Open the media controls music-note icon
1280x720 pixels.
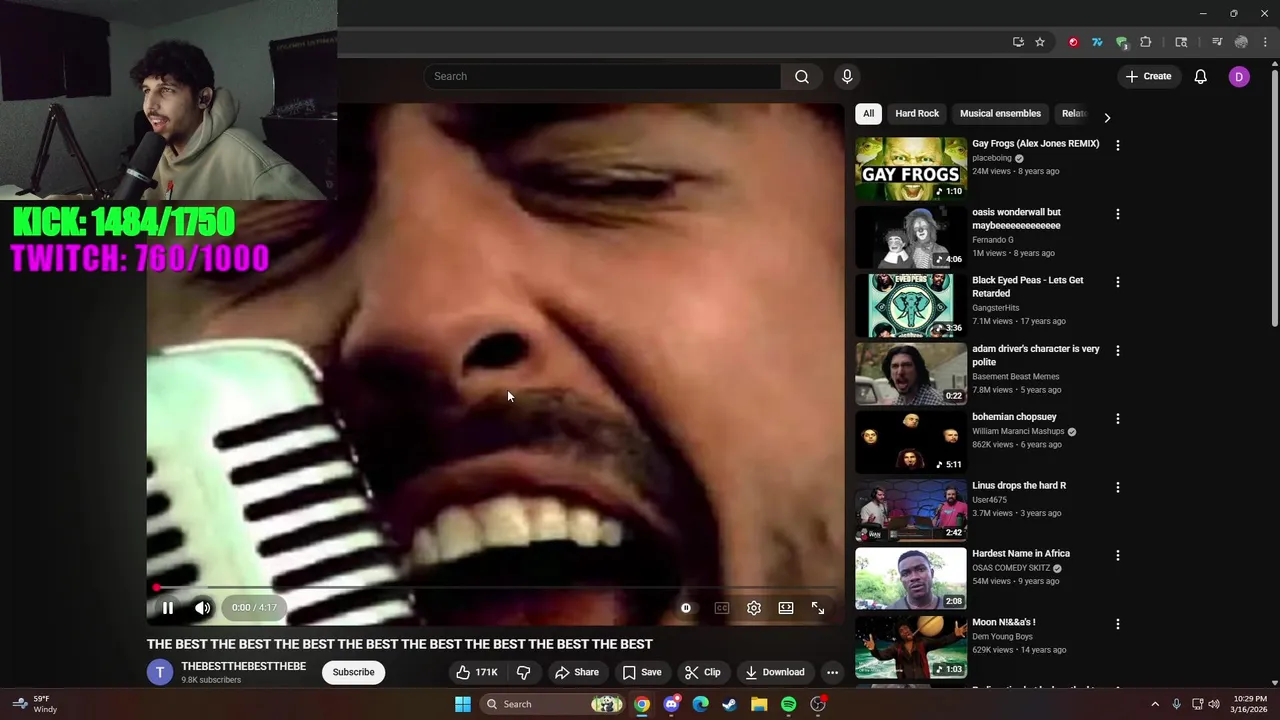[1217, 42]
